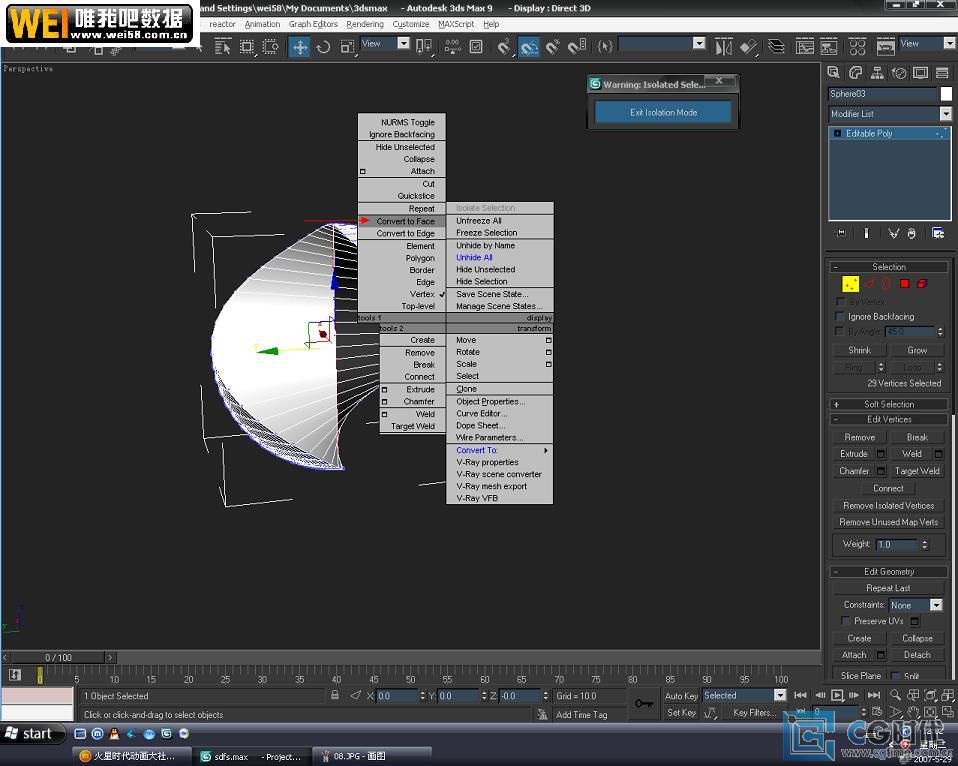
Task: Toggle the Selection Lock icon
Action: click(x=335, y=695)
